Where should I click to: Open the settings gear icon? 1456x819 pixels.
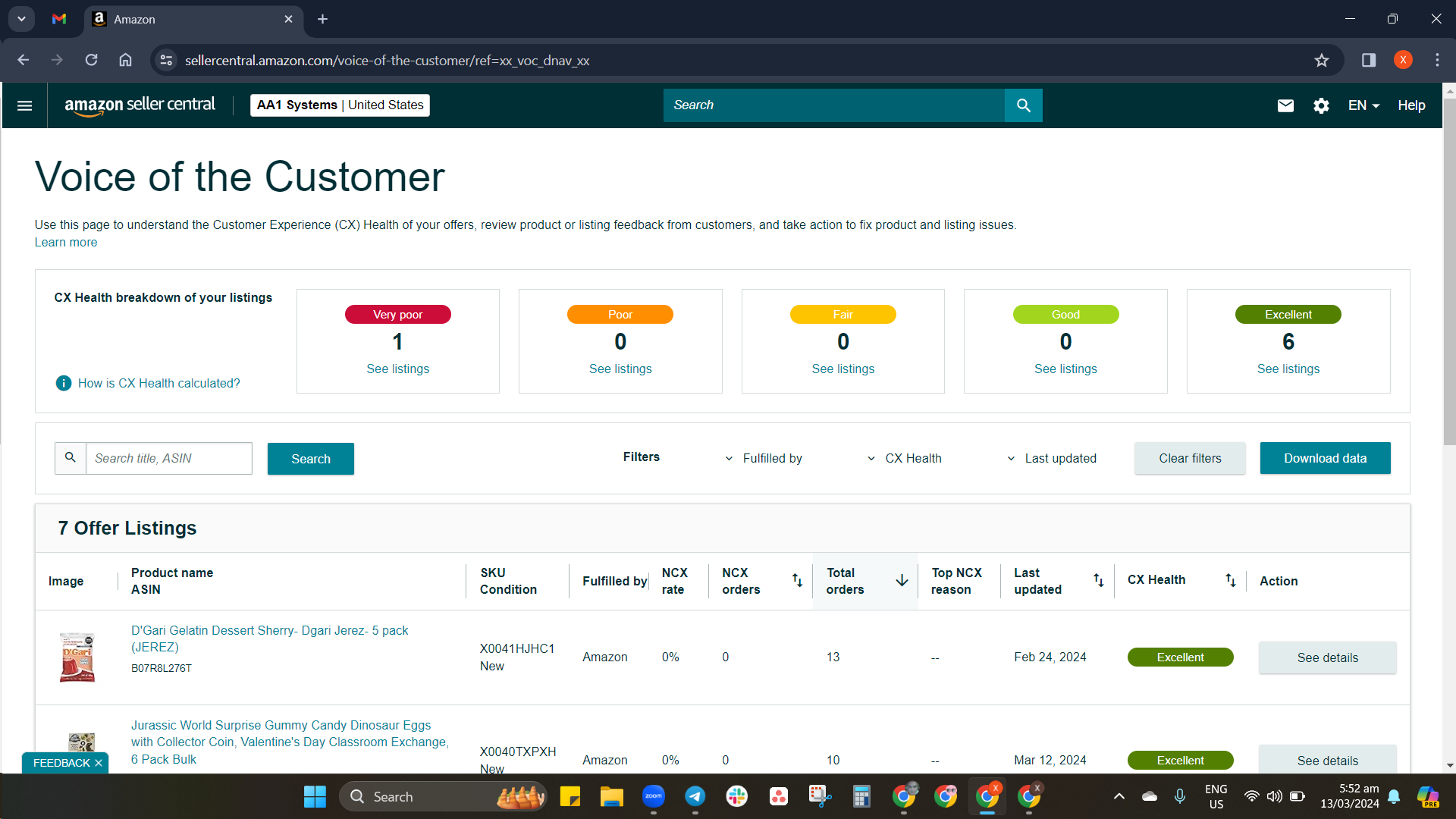1321,105
